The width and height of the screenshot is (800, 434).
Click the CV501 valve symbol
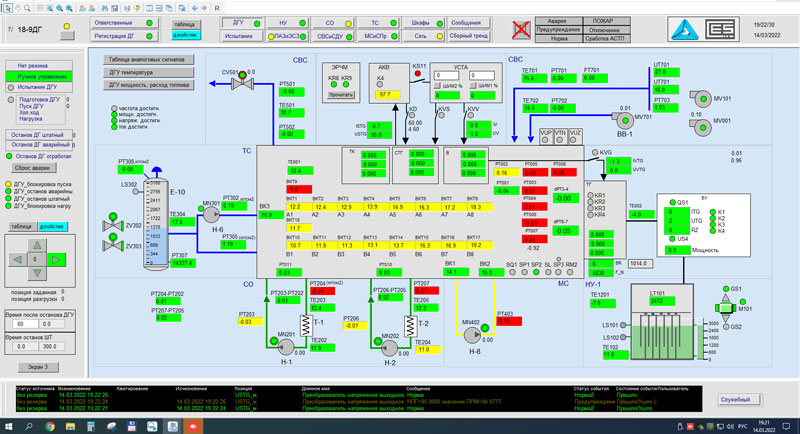click(242, 82)
